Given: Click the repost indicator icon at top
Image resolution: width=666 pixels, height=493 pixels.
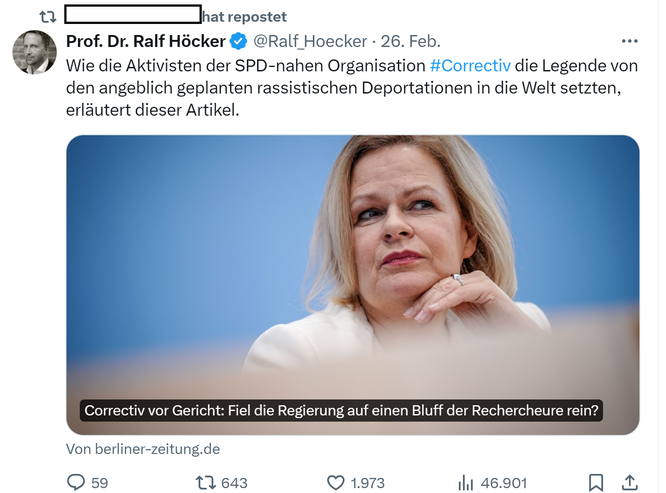Looking at the screenshot, I should 48,17.
